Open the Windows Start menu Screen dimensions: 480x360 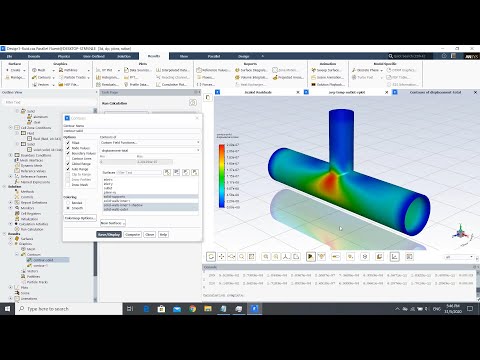coord(7,309)
